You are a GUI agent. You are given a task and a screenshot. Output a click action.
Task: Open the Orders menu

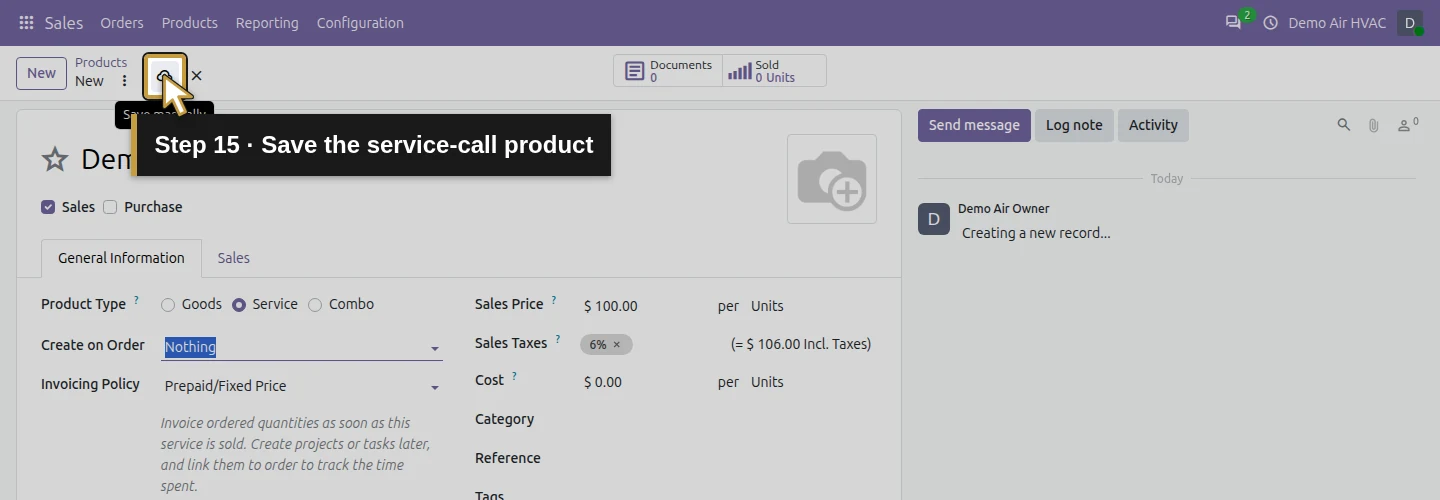pos(122,23)
